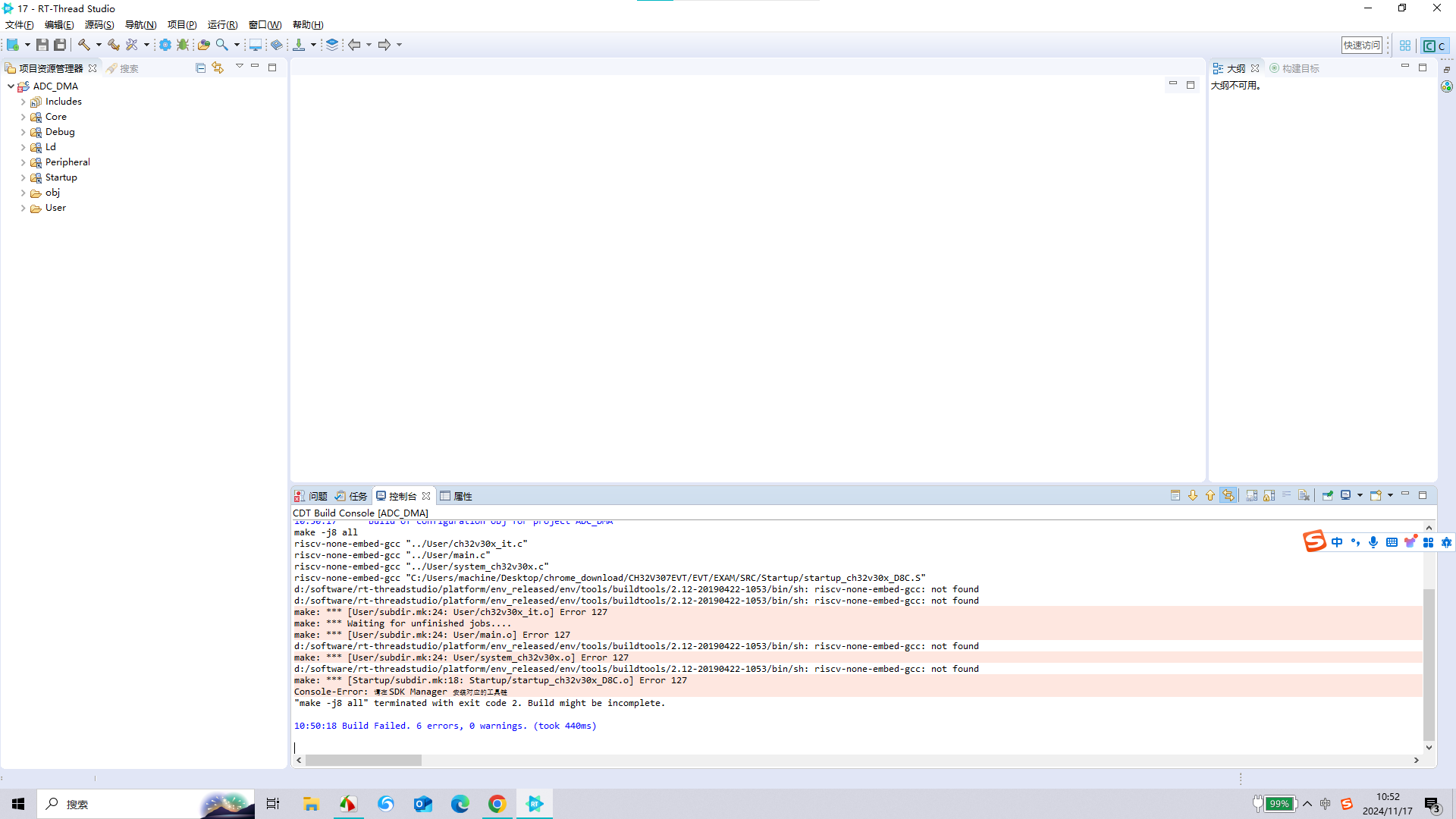Click console Previous error up arrow
Screen dimensions: 1456x819
pos(1210,495)
